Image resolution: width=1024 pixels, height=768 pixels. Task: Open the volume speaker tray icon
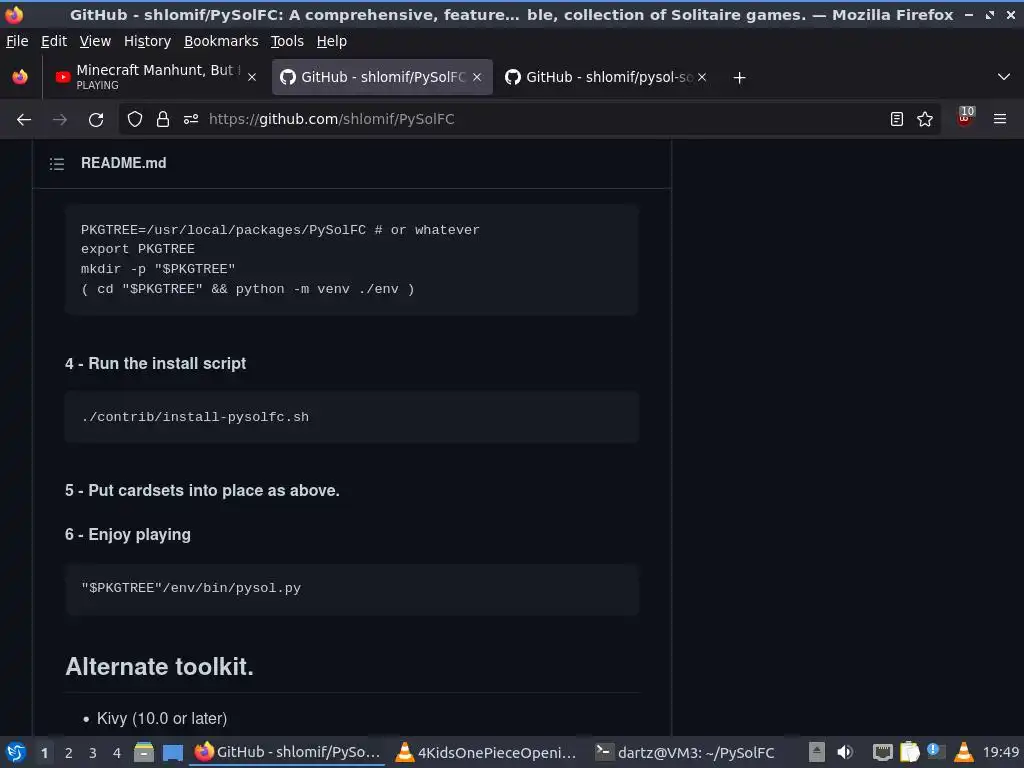click(x=845, y=752)
